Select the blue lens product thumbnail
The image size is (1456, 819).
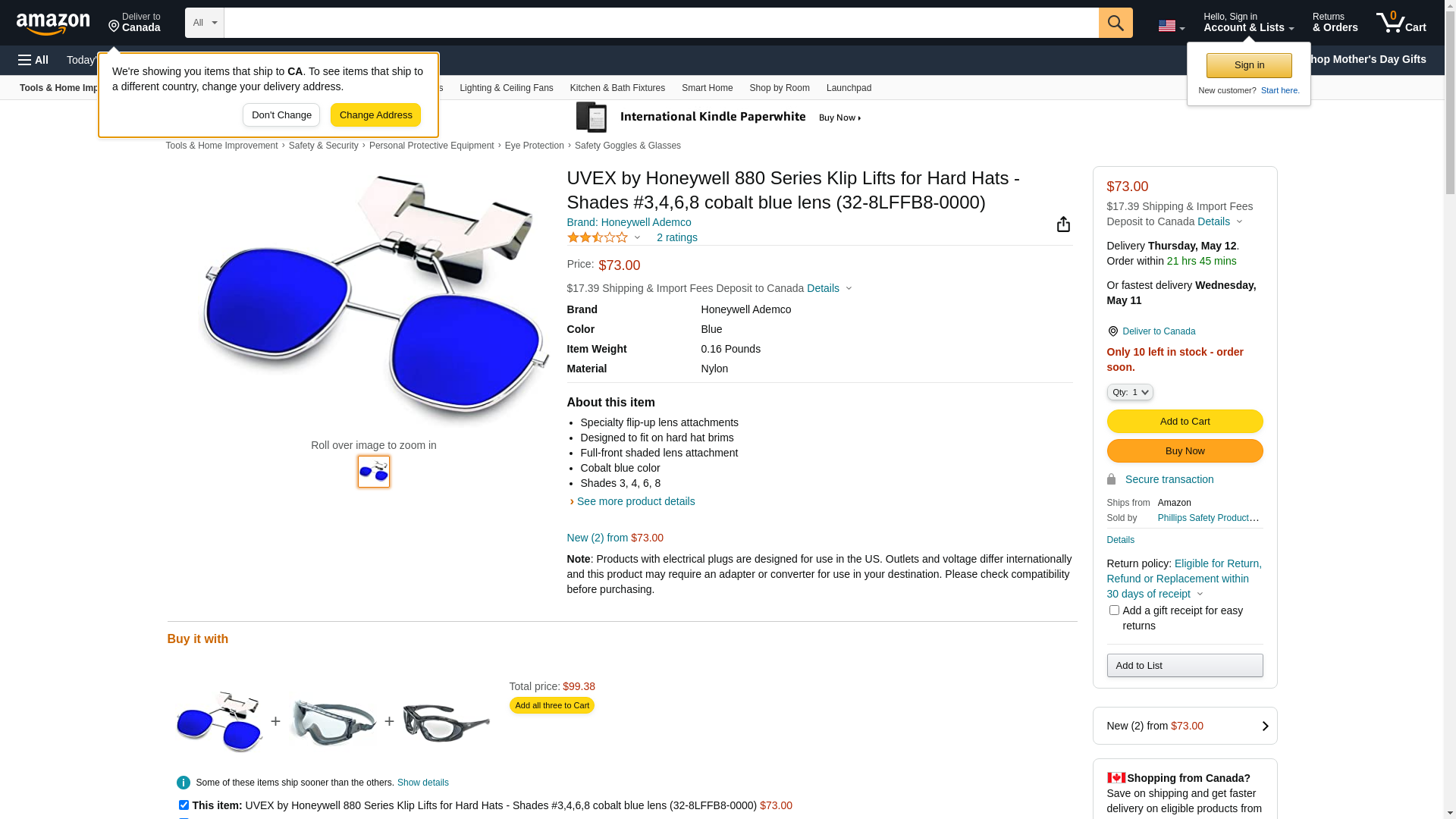tap(374, 472)
